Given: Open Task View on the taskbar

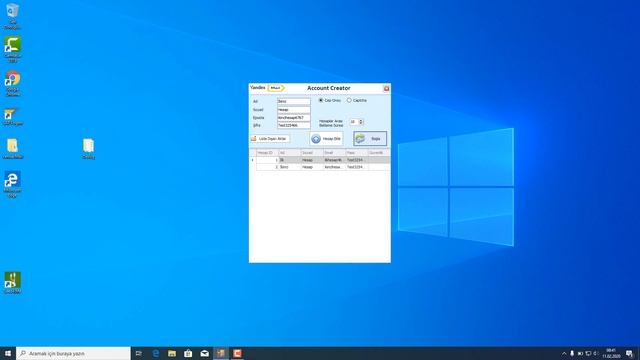Looking at the screenshot, I should [x=139, y=353].
